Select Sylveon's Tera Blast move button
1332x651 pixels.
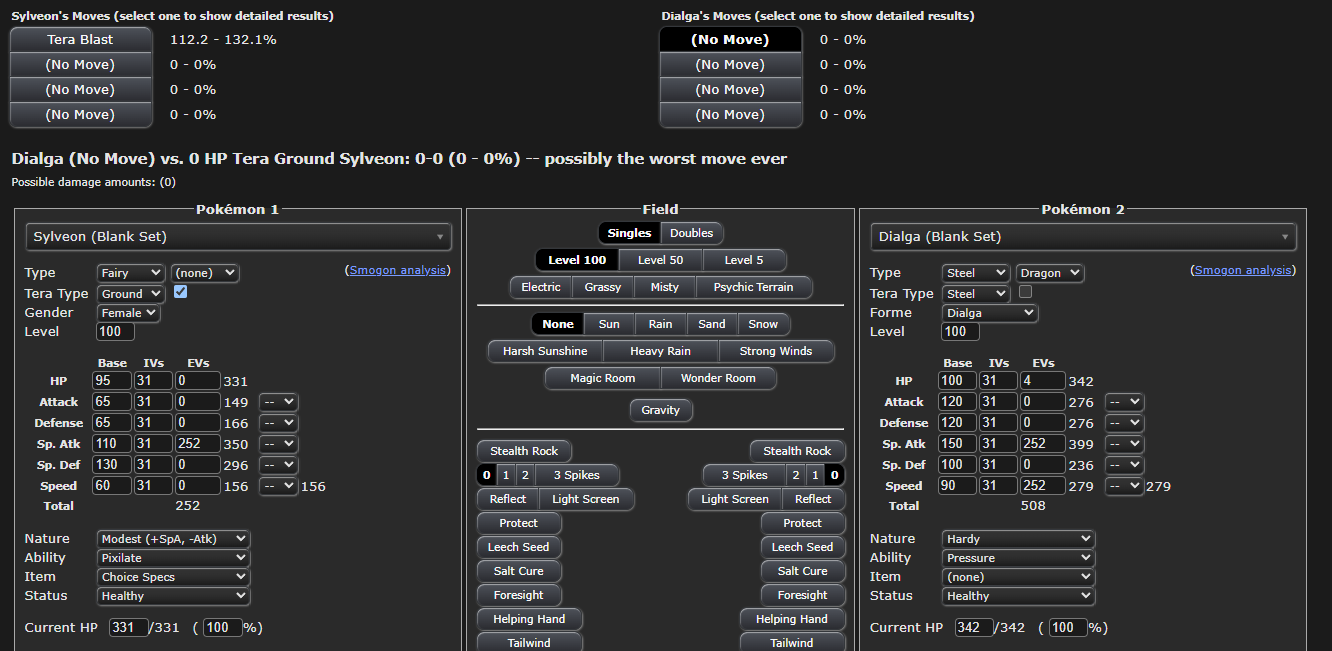tap(81, 40)
